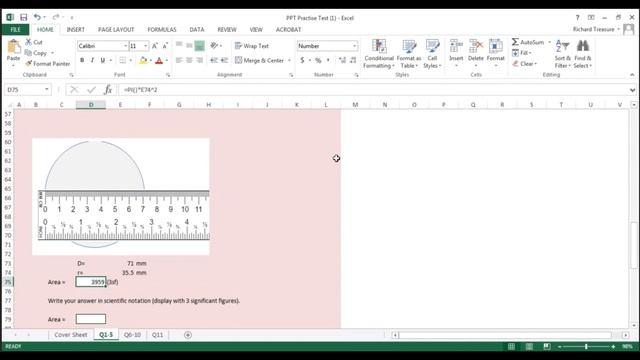The height and width of the screenshot is (360, 640).
Task: Open the Q11 worksheet tab
Action: point(158,335)
